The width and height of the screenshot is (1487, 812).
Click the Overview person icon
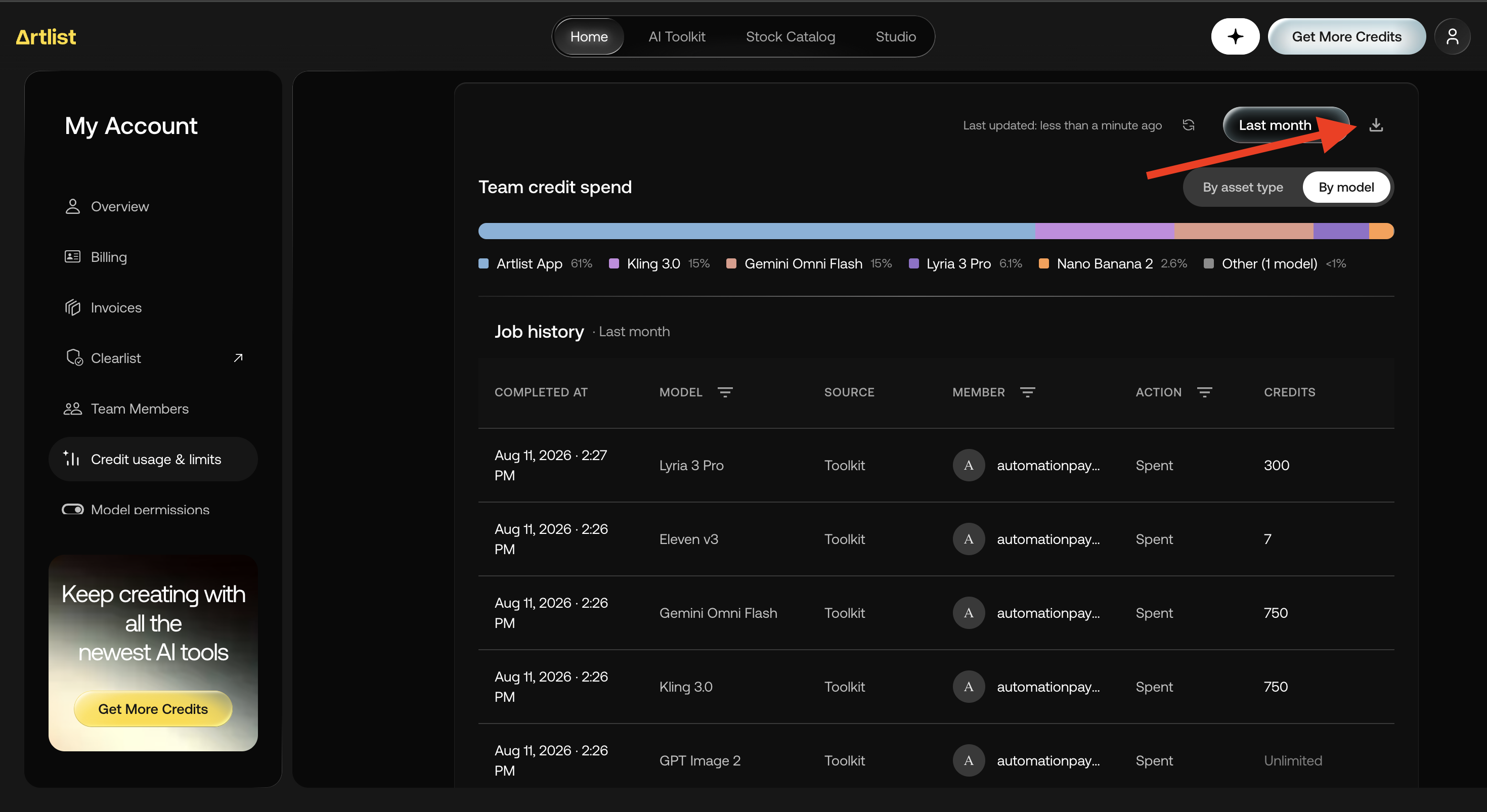[72, 207]
